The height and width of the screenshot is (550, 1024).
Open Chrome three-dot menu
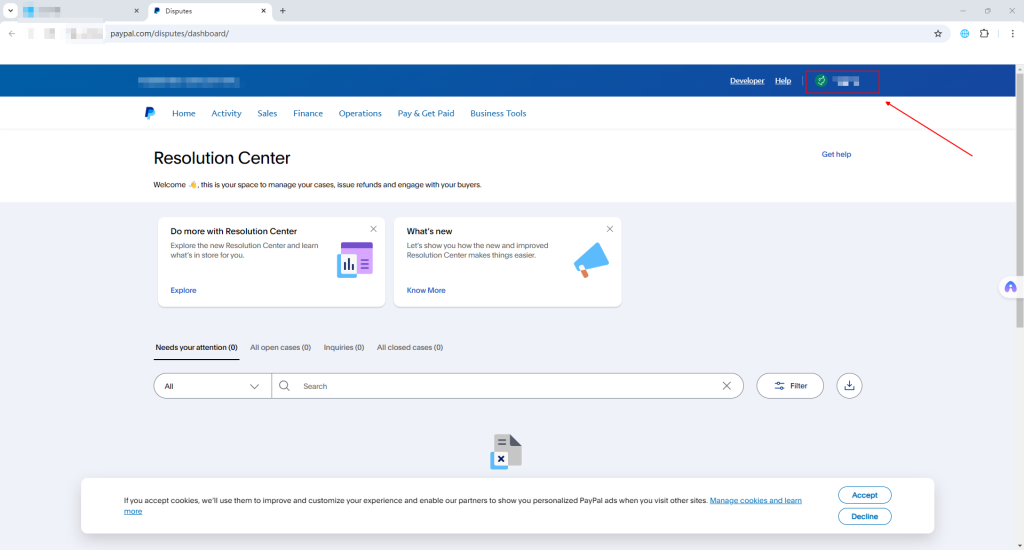(x=1012, y=33)
